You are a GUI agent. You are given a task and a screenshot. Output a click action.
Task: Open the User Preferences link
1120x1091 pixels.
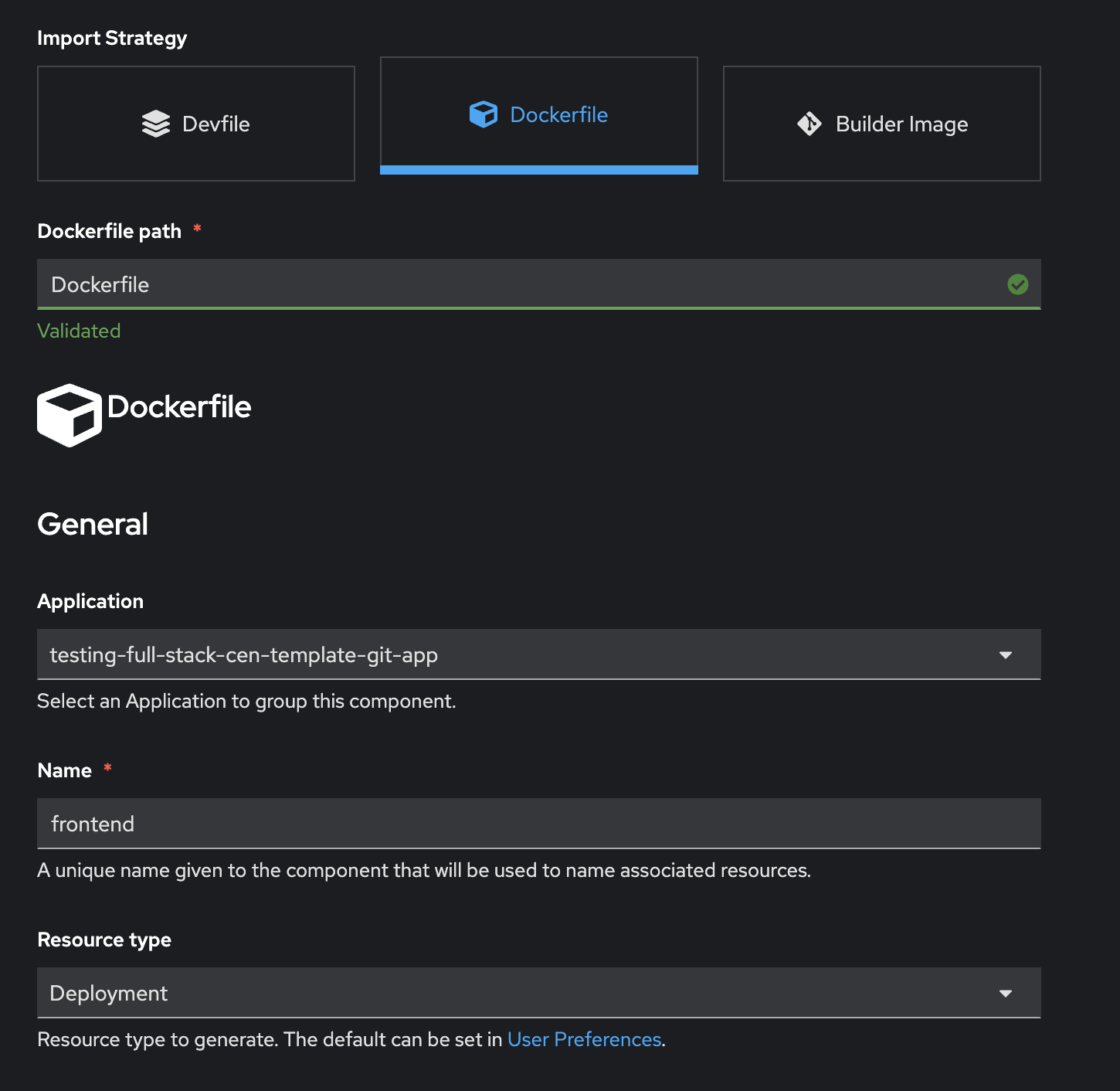click(x=585, y=1039)
